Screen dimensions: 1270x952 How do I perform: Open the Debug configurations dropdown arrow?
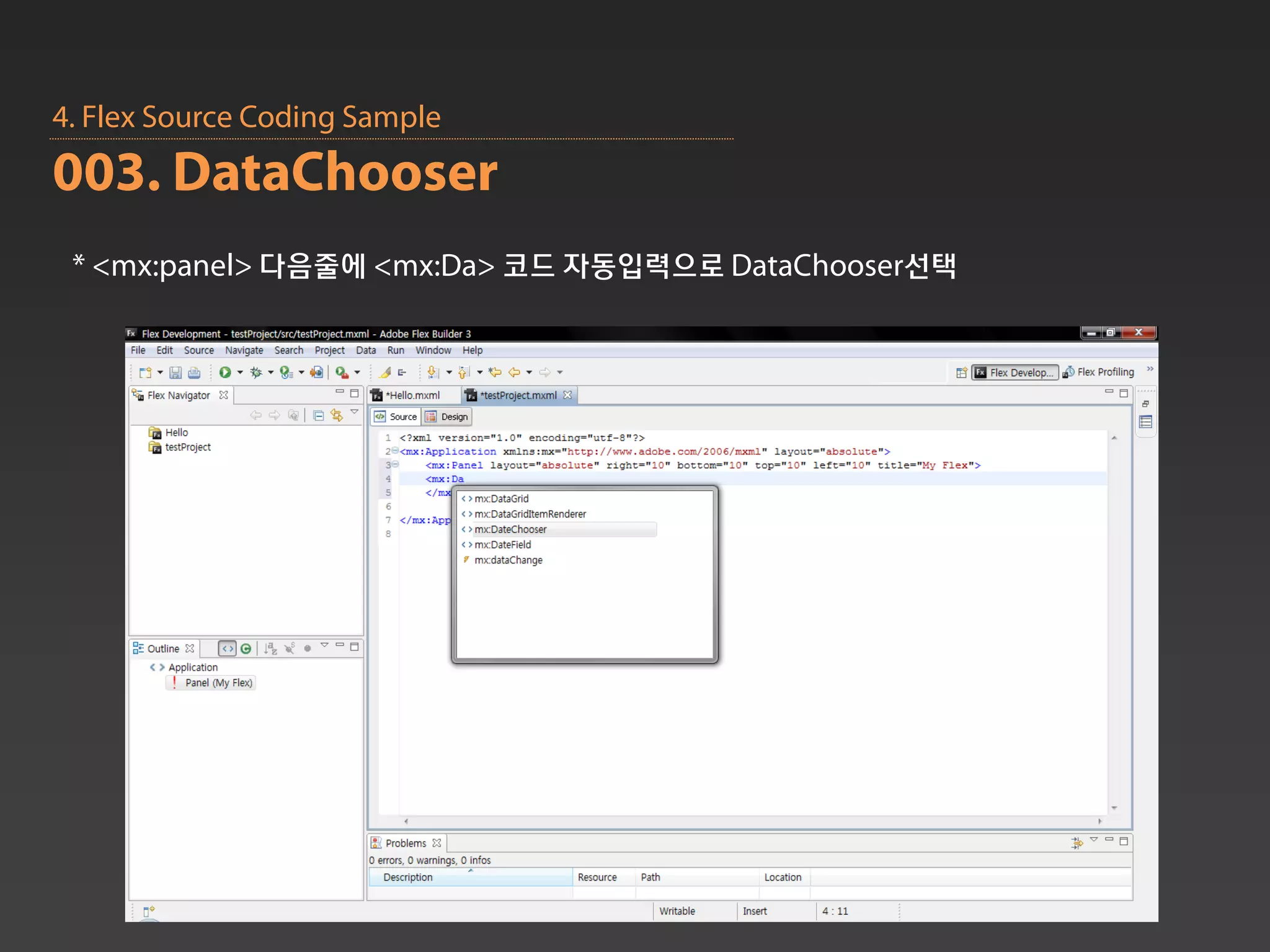[270, 372]
